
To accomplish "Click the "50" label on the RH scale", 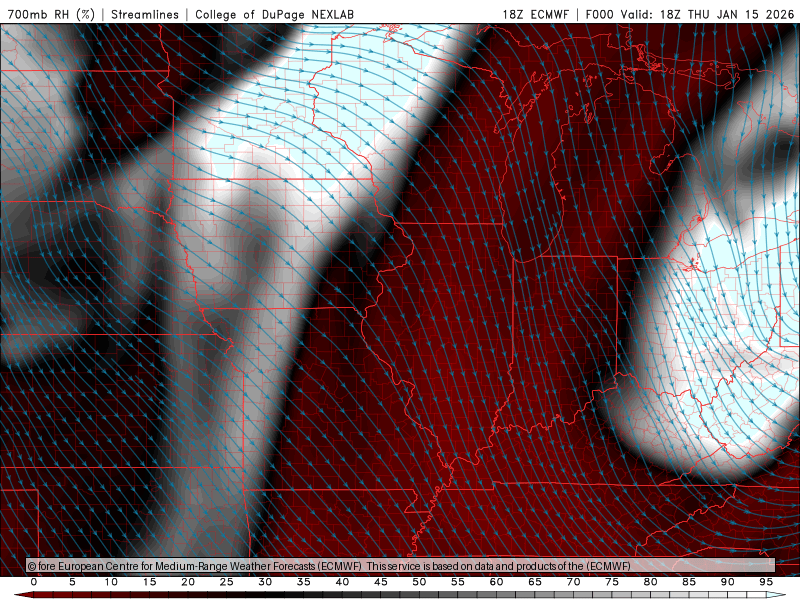I will tap(419, 582).
